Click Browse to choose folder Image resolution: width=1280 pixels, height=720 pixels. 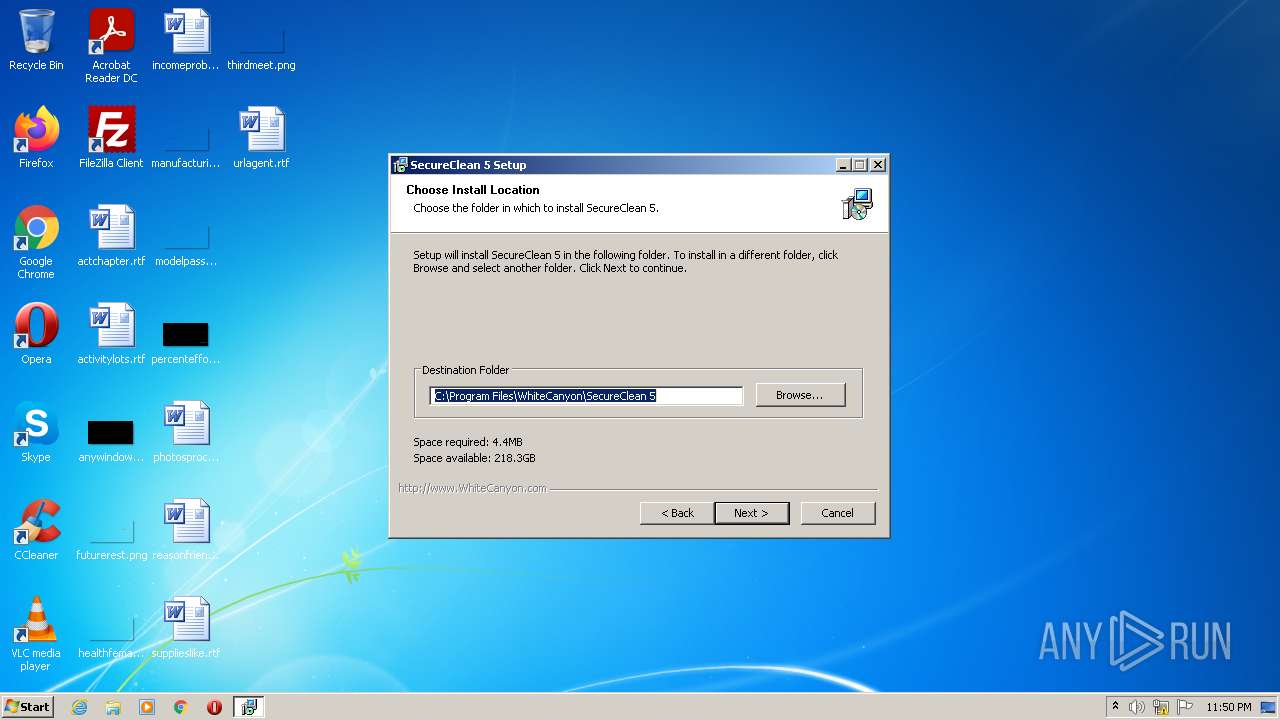click(x=800, y=395)
